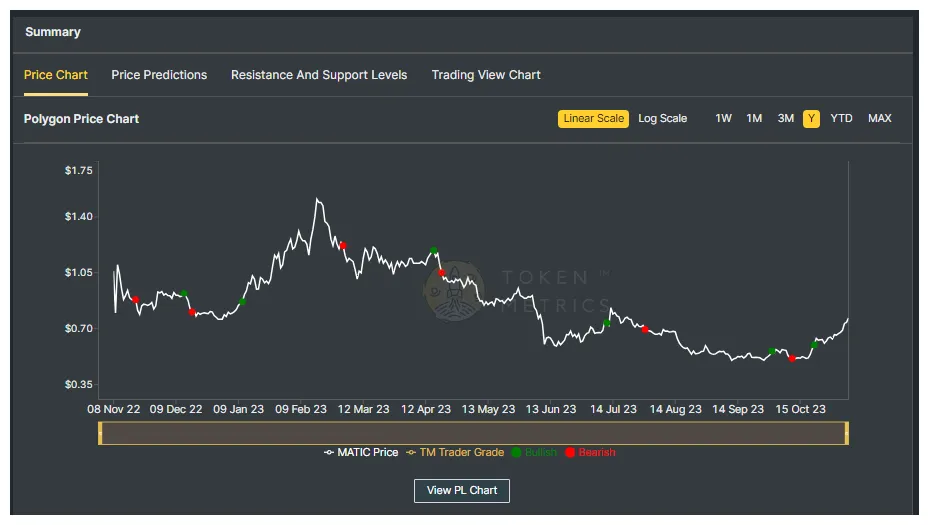Click the $0.35 axis label
The image size is (929, 525).
coord(79,385)
